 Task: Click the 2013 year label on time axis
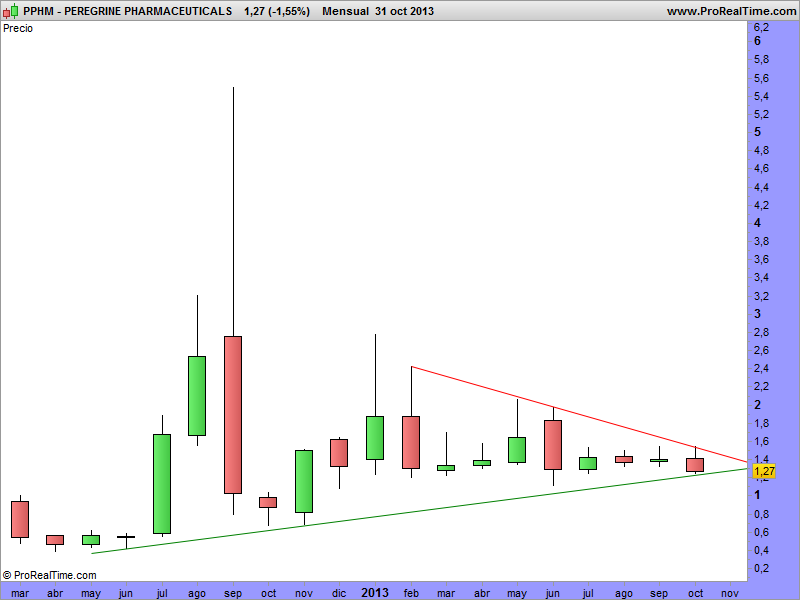pyautogui.click(x=375, y=592)
